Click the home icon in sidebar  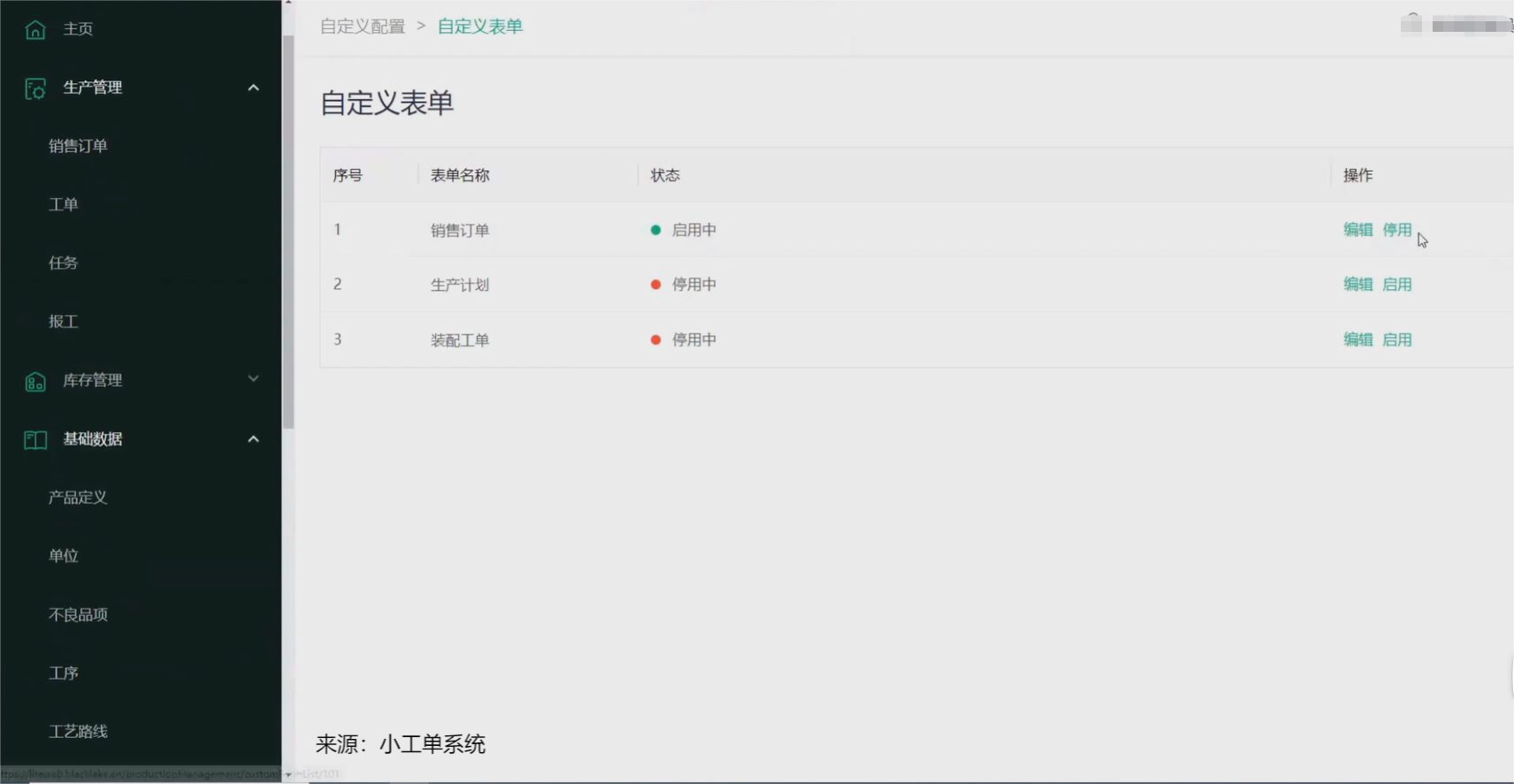(35, 30)
